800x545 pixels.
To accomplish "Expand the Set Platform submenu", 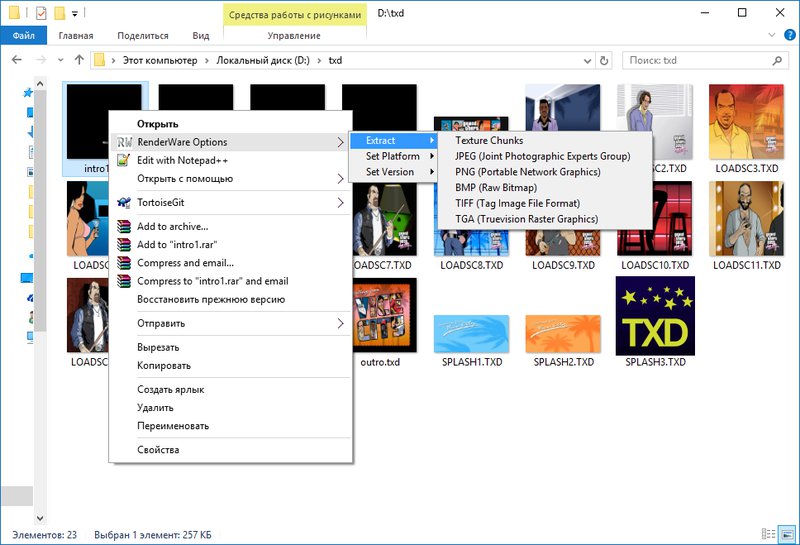I will coord(392,156).
